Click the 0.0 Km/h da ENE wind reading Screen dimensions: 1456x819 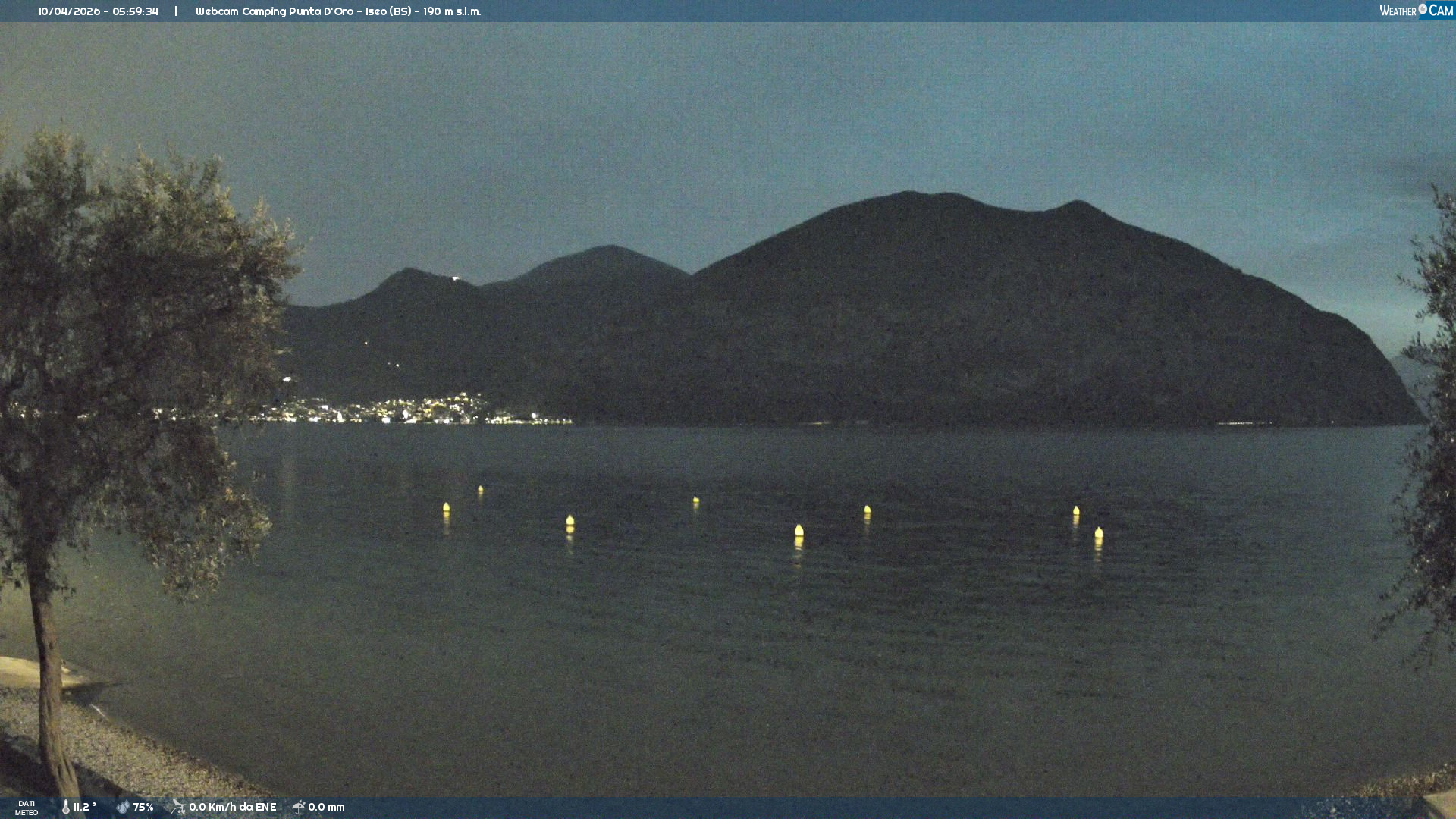tap(232, 807)
